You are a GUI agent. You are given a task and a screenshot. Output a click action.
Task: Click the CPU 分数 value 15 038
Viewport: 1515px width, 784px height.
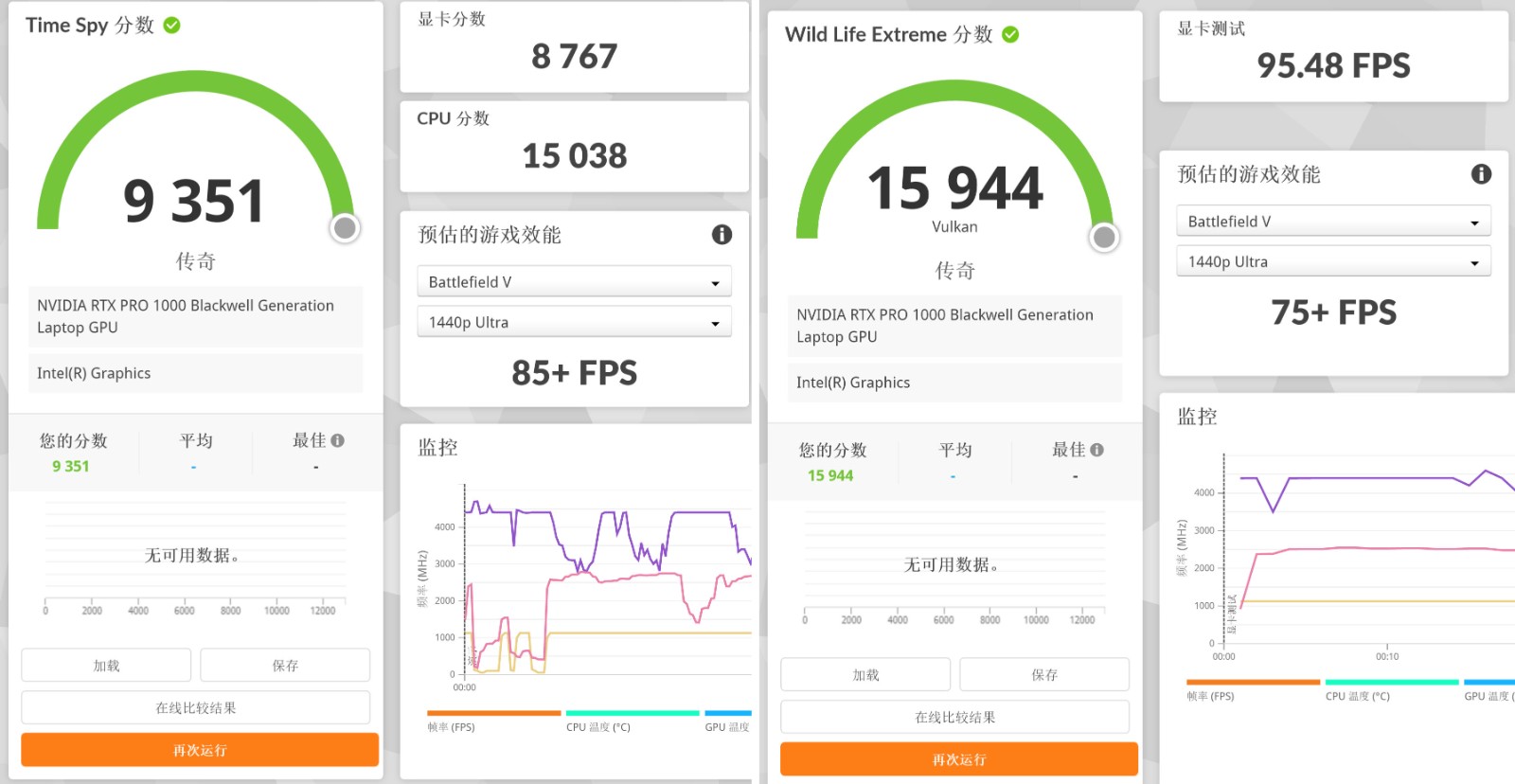(x=575, y=156)
